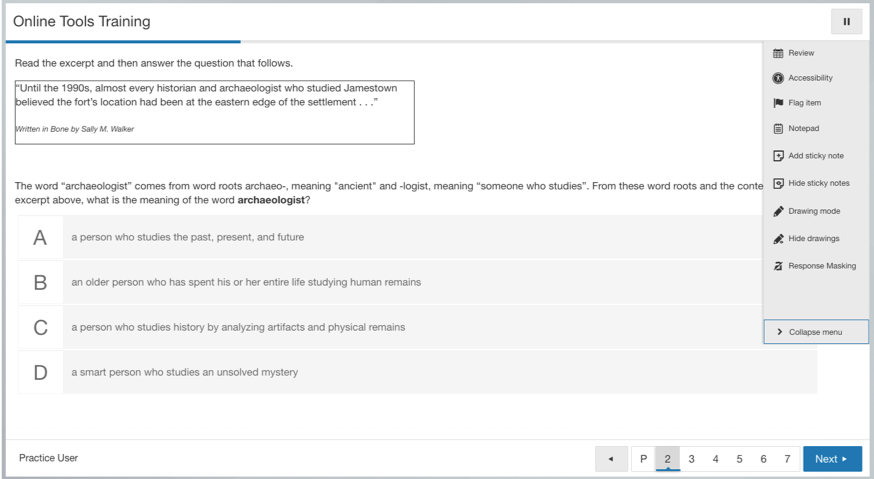Open Accessibility settings icon
This screenshot has width=874, height=479.
click(x=778, y=78)
